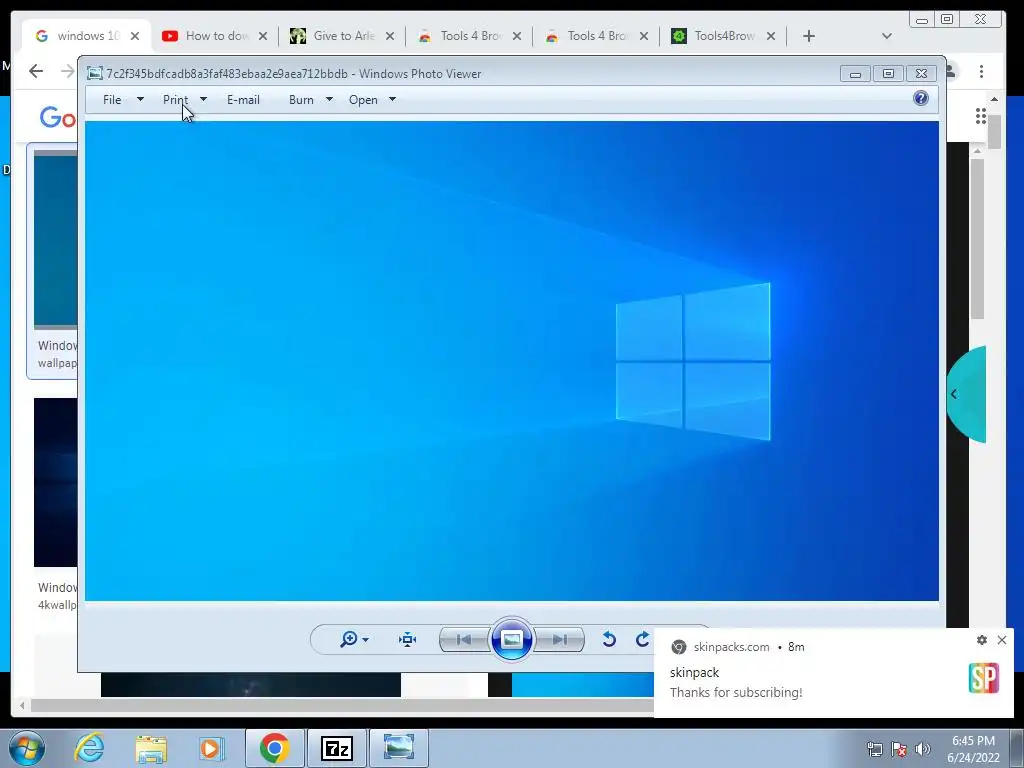Expand the Burn dropdown arrow
This screenshot has width=1024, height=768.
point(329,99)
